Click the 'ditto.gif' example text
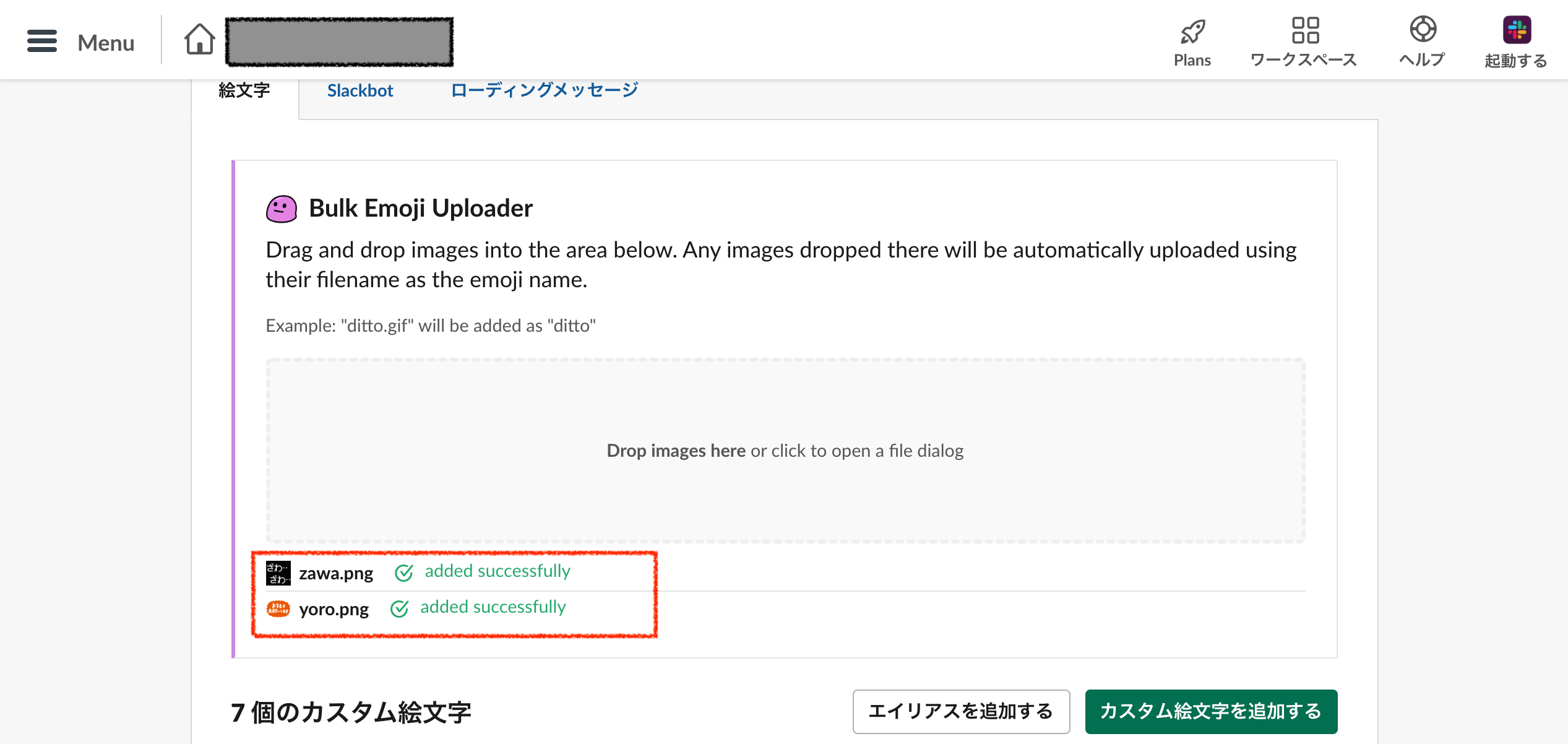The width and height of the screenshot is (1568, 744). pos(431,326)
